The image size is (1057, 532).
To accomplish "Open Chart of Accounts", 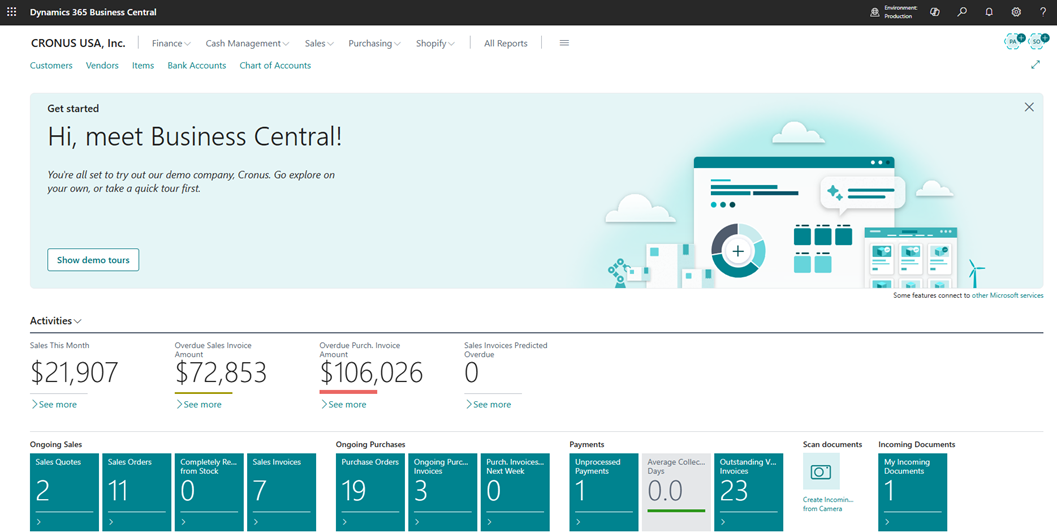I will pyautogui.click(x=275, y=65).
